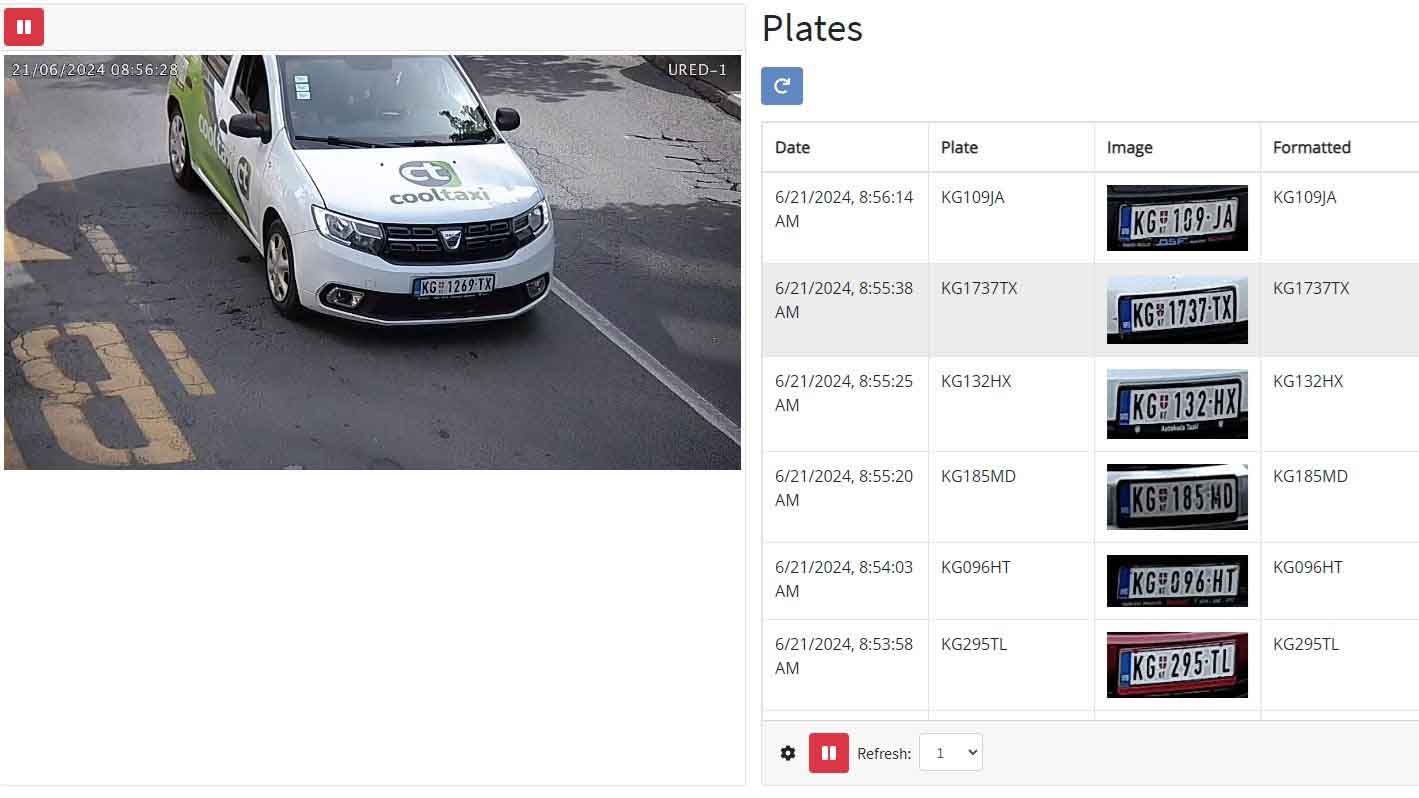Click the blue refresh plates button
This screenshot has width=1419, height=798.
tap(782, 86)
